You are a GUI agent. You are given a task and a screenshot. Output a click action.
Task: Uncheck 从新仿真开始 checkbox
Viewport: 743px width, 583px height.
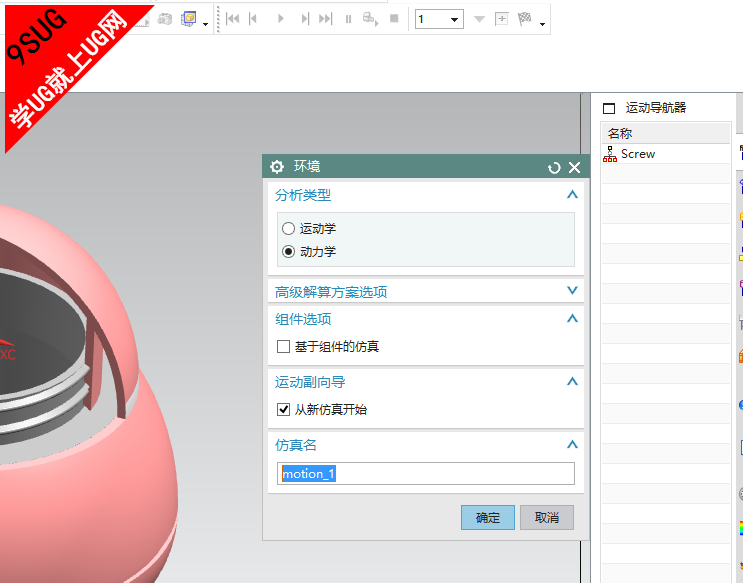pos(283,410)
